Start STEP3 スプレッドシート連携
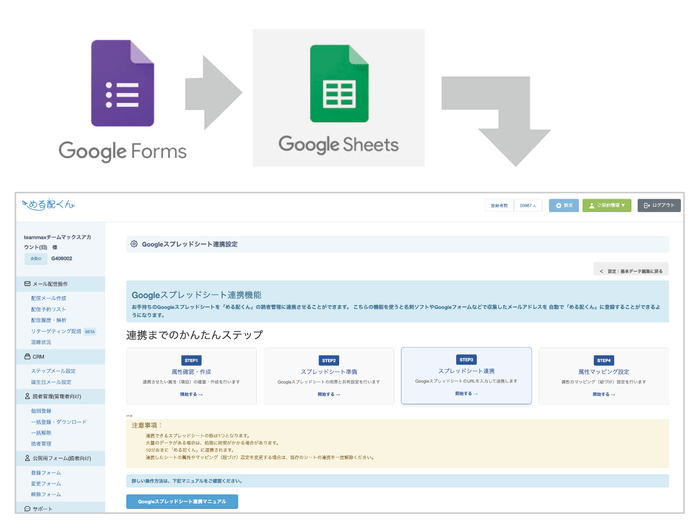Screen dimensions: 700x521 [x=466, y=394]
